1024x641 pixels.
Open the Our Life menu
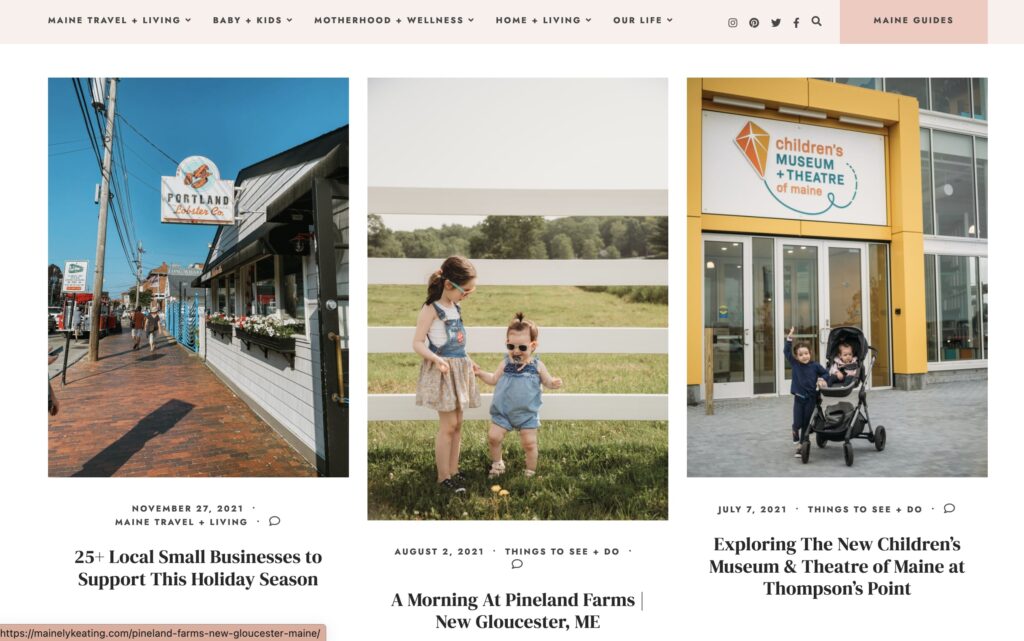[643, 20]
